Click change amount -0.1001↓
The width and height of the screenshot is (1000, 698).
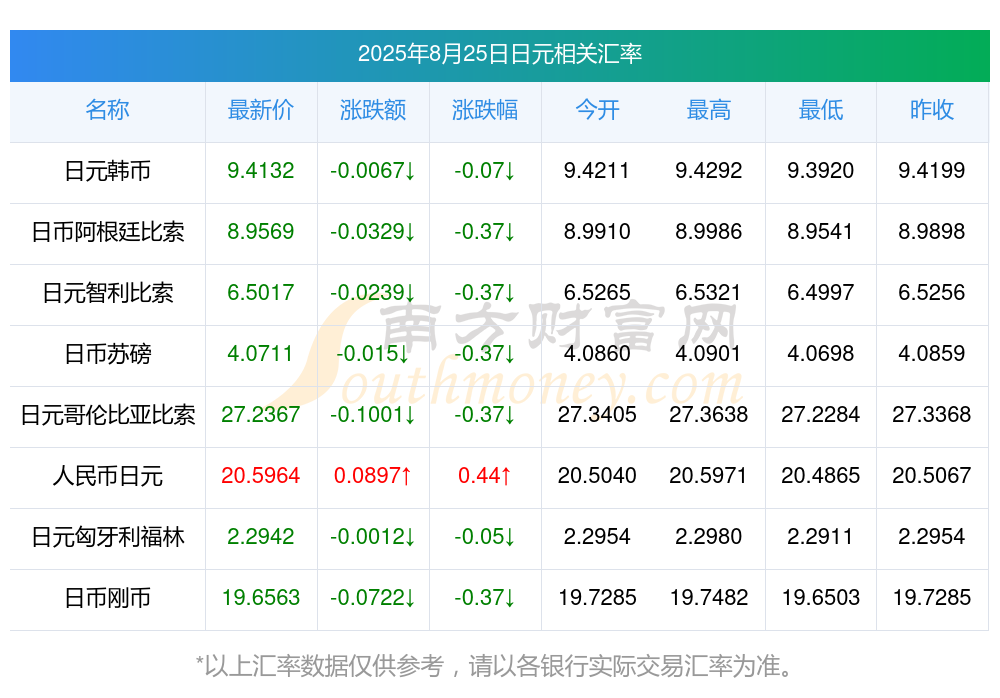372,414
